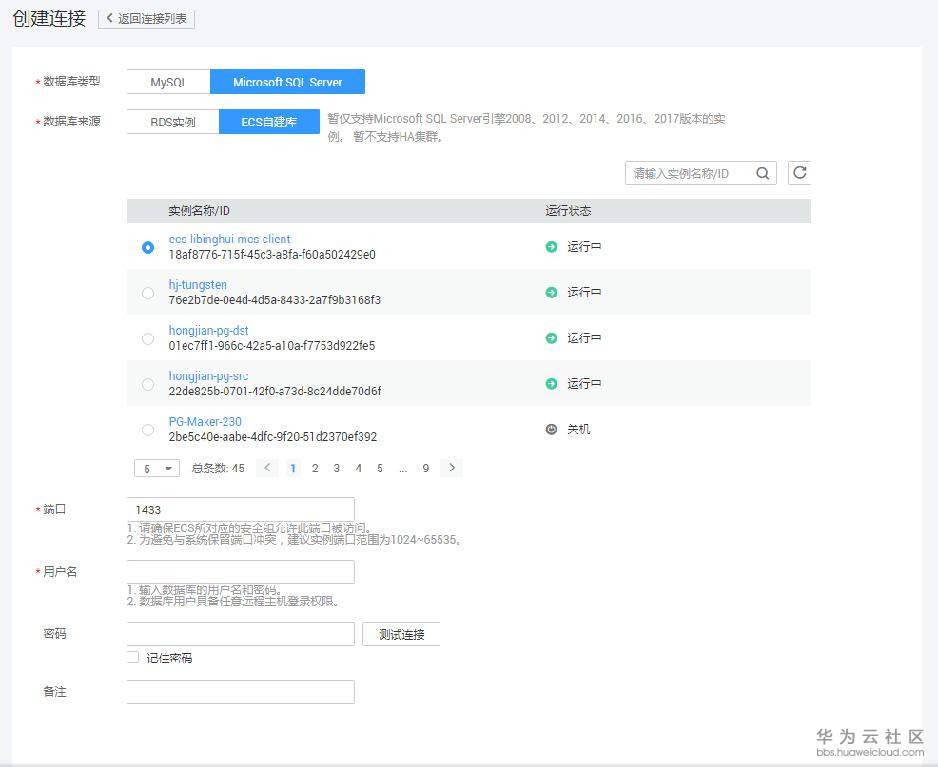
Task: Choose Microsoft SQL Server database type
Action: point(287,82)
